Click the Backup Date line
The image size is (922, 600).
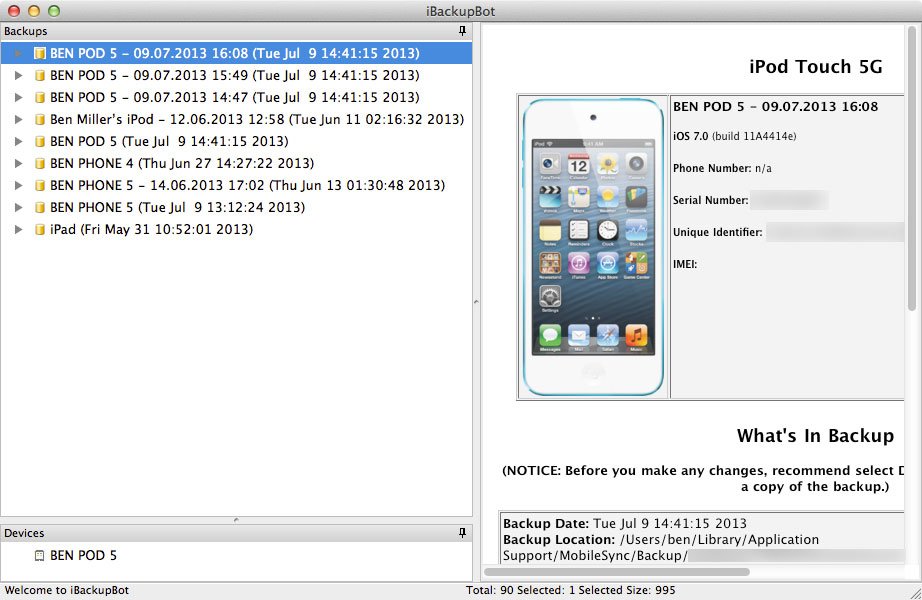[624, 524]
